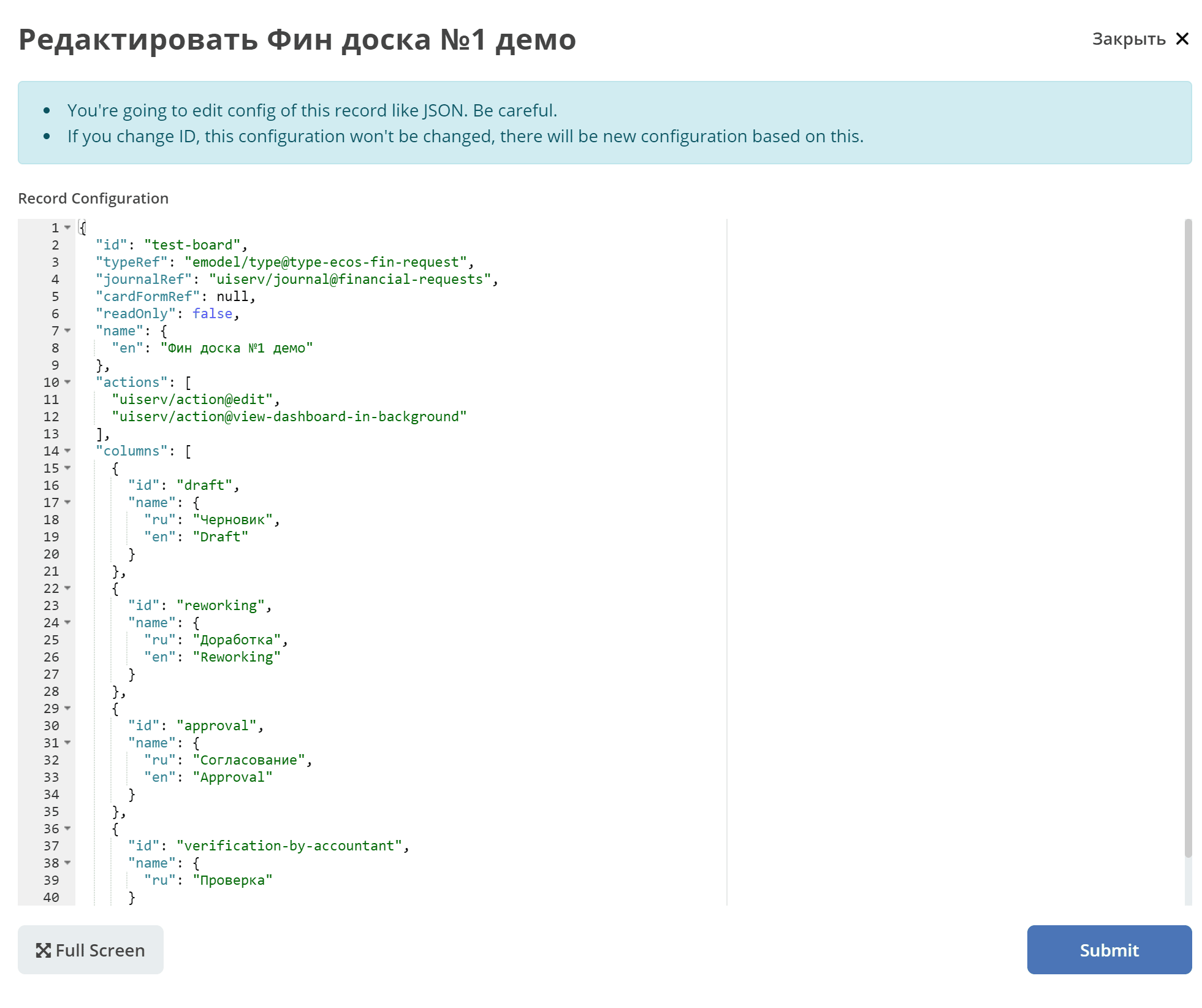Fold the approval "name" object on line 31

(x=67, y=743)
